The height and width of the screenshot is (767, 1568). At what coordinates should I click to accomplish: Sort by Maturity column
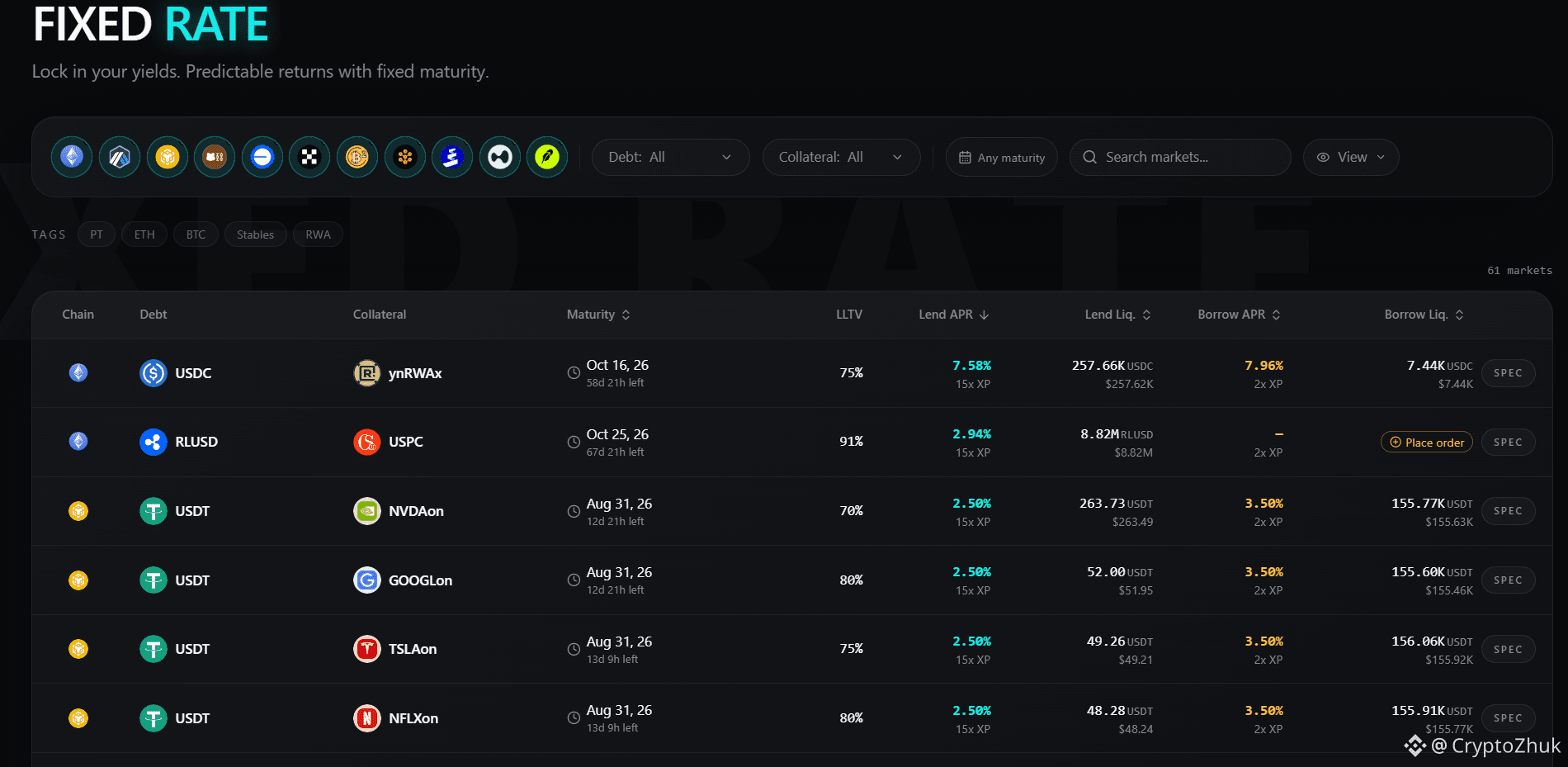coord(598,315)
